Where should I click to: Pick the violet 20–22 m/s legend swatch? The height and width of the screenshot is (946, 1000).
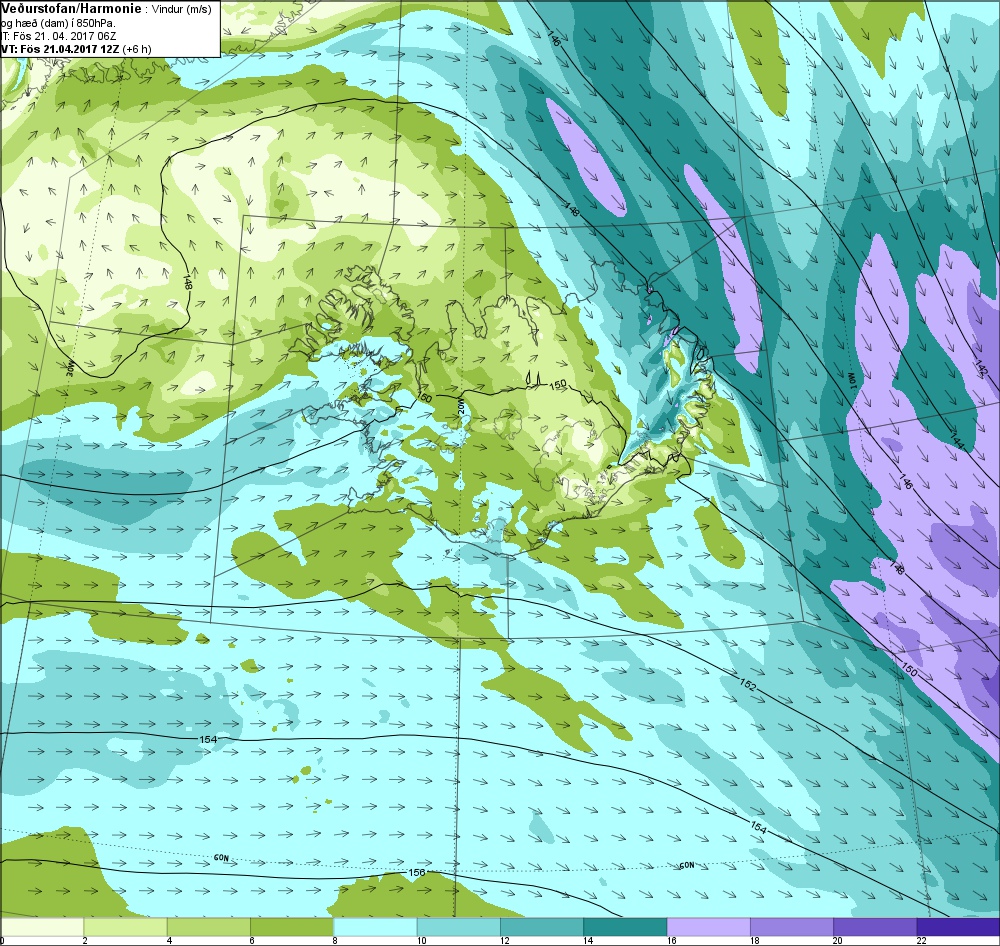point(875,926)
